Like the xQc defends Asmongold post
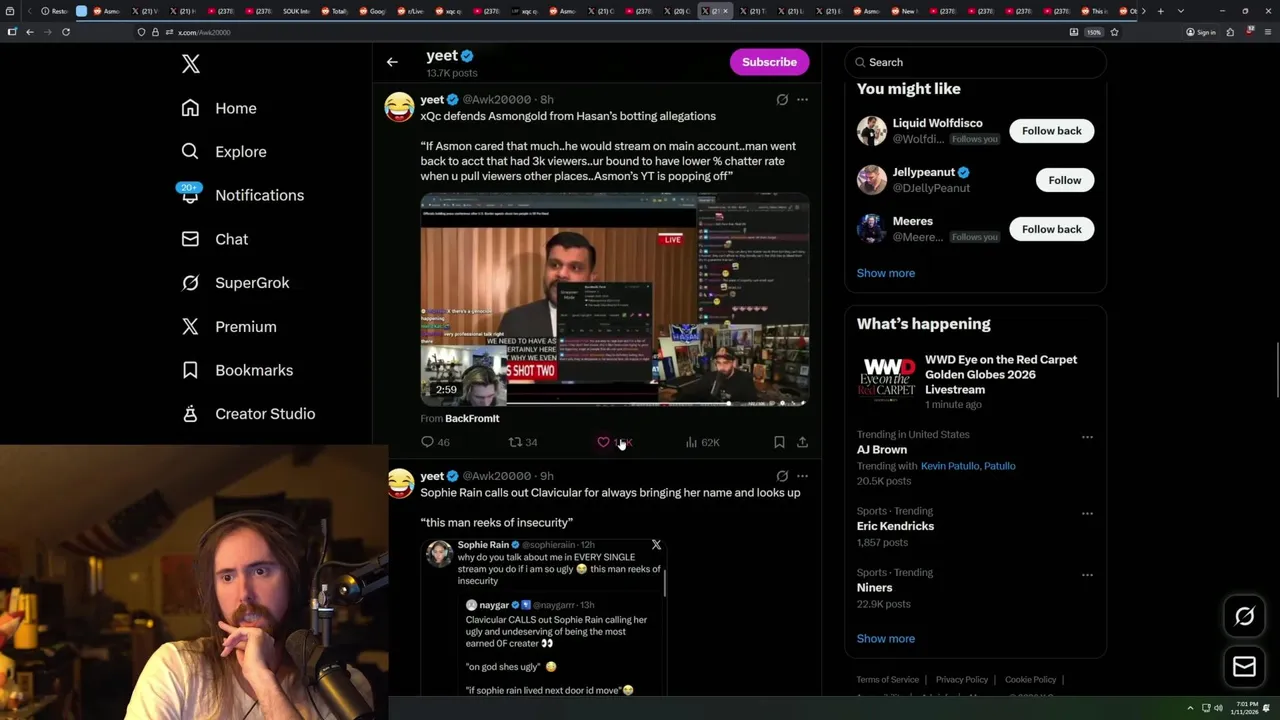The width and height of the screenshot is (1280, 720). click(614, 442)
